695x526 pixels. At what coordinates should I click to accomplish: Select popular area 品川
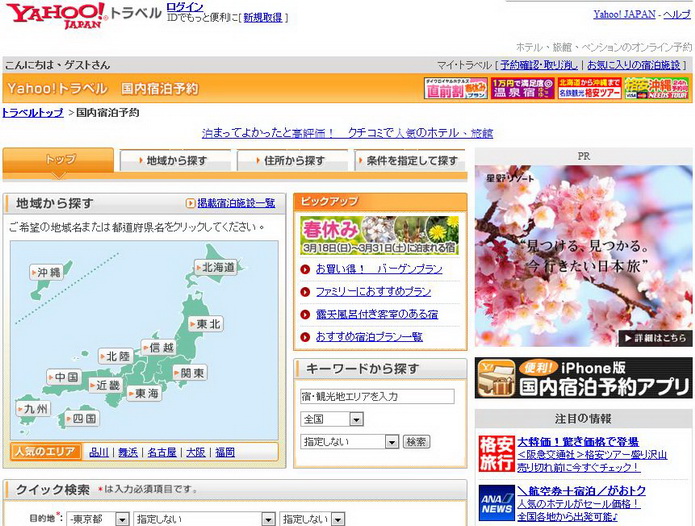pos(99,452)
